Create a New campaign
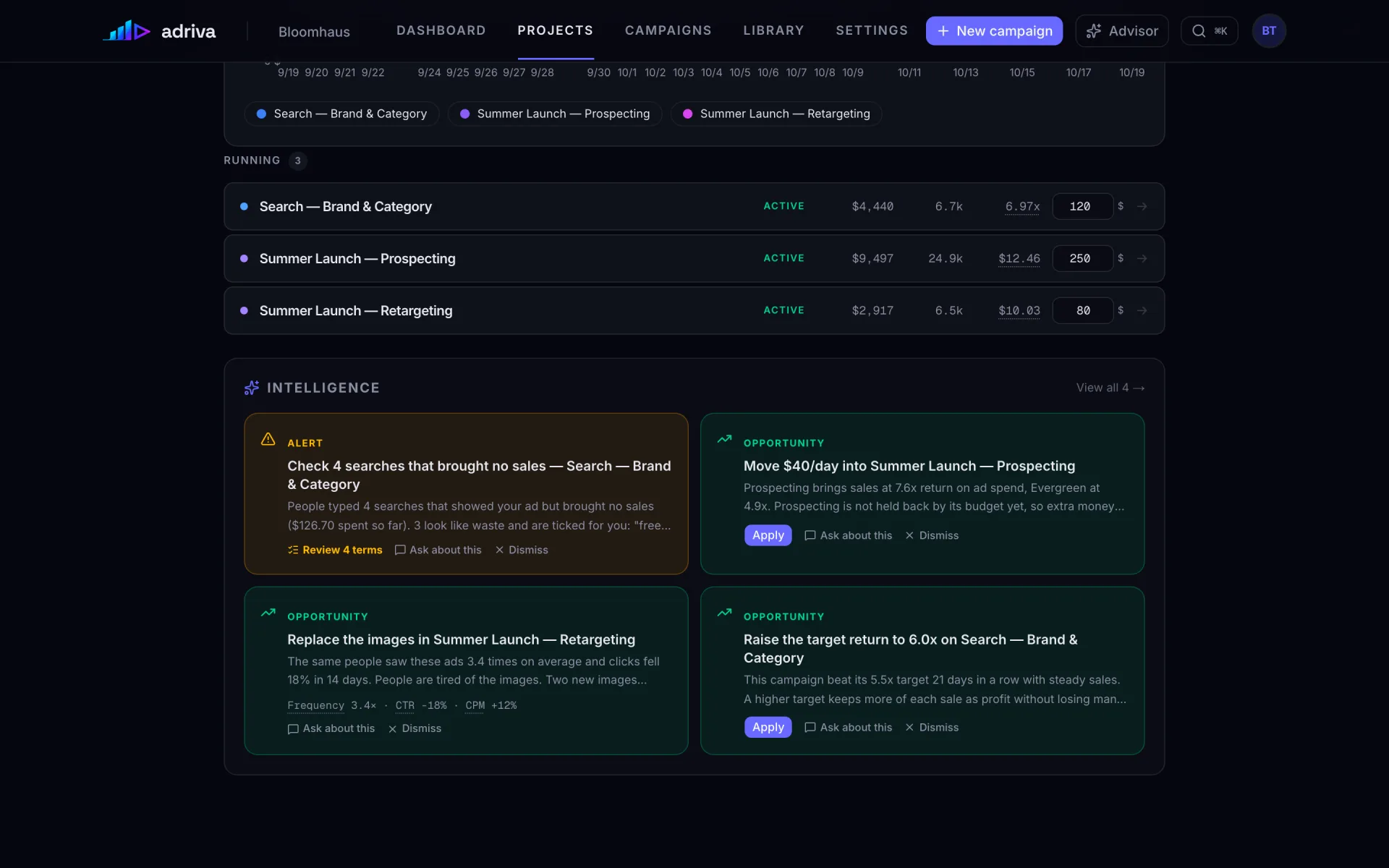 point(994,30)
